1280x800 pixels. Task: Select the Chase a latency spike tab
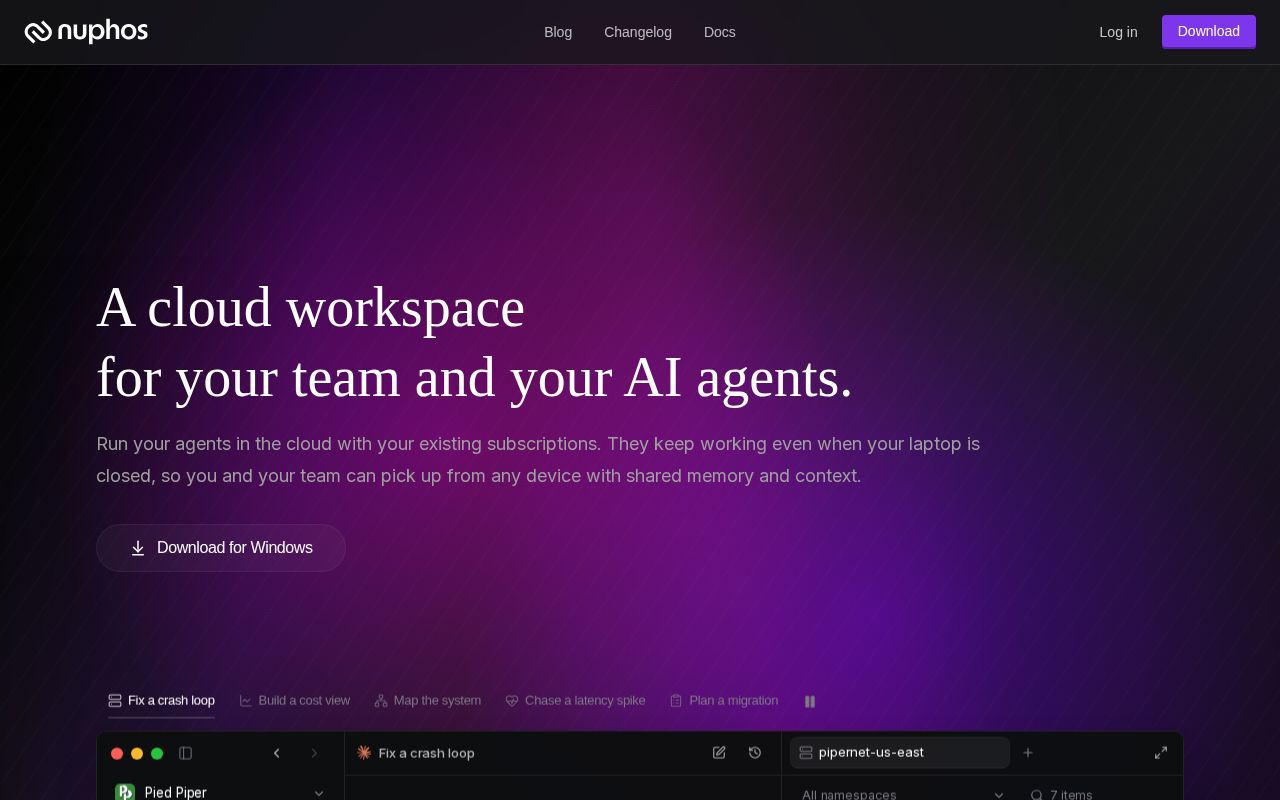click(575, 701)
